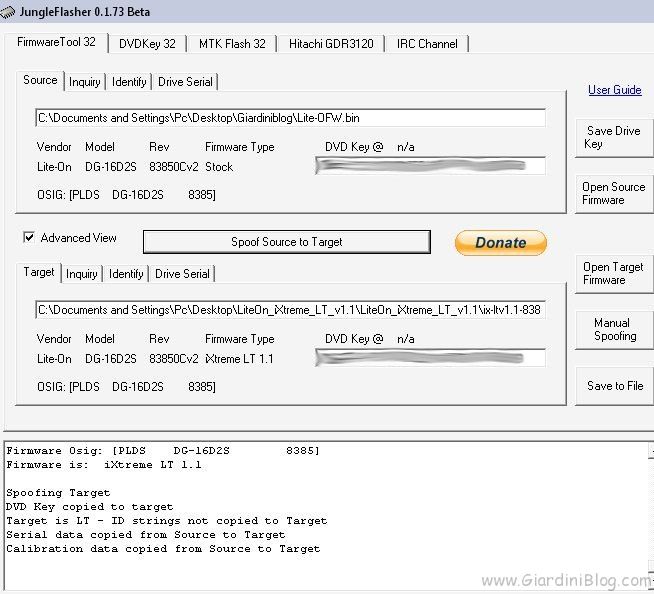The image size is (654, 594).
Task: Click the Save to File button
Action: [x=614, y=386]
